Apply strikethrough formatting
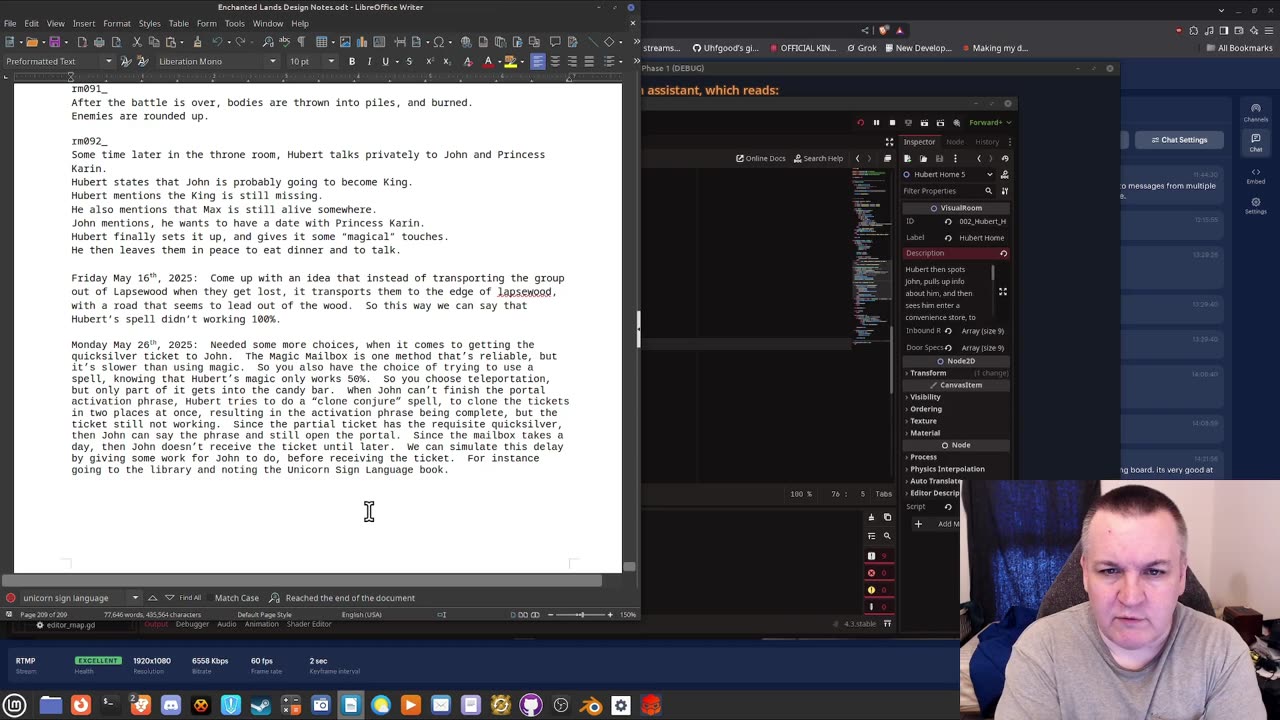The image size is (1280, 720). [x=409, y=62]
